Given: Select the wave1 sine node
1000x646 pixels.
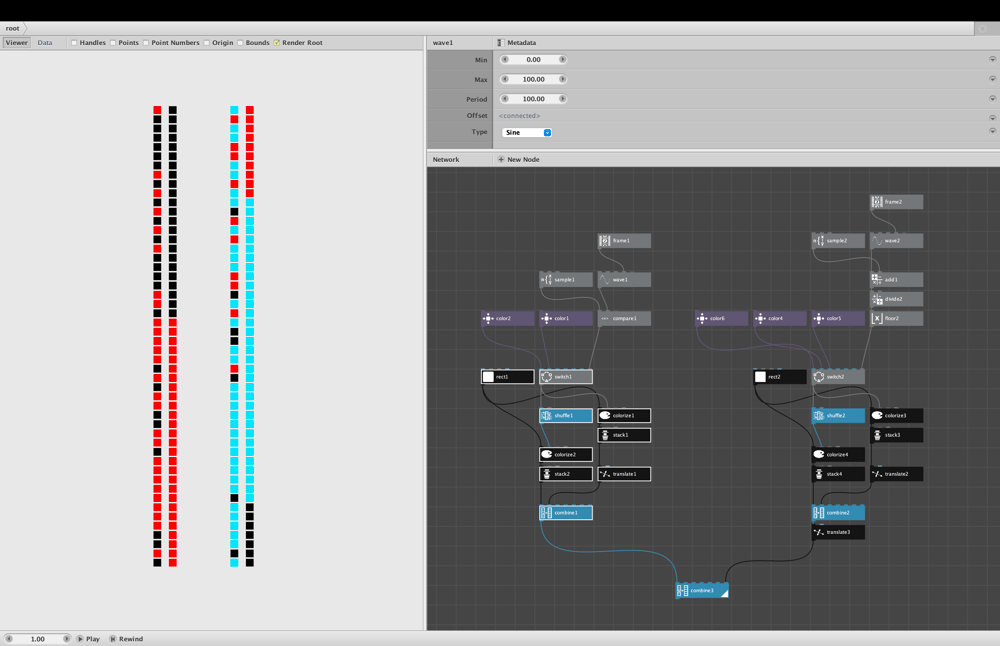Looking at the screenshot, I should tap(624, 279).
